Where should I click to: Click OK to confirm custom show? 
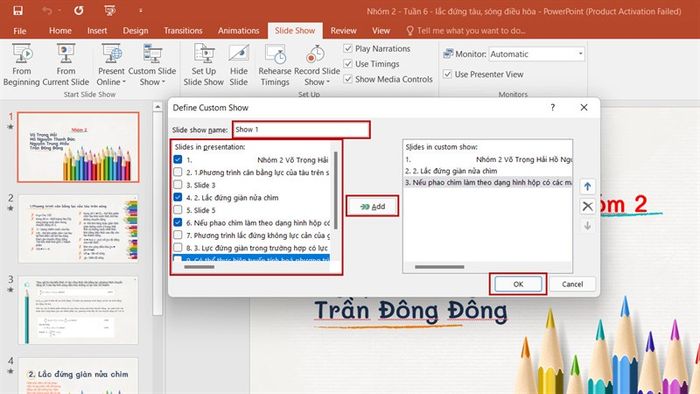[x=518, y=284]
